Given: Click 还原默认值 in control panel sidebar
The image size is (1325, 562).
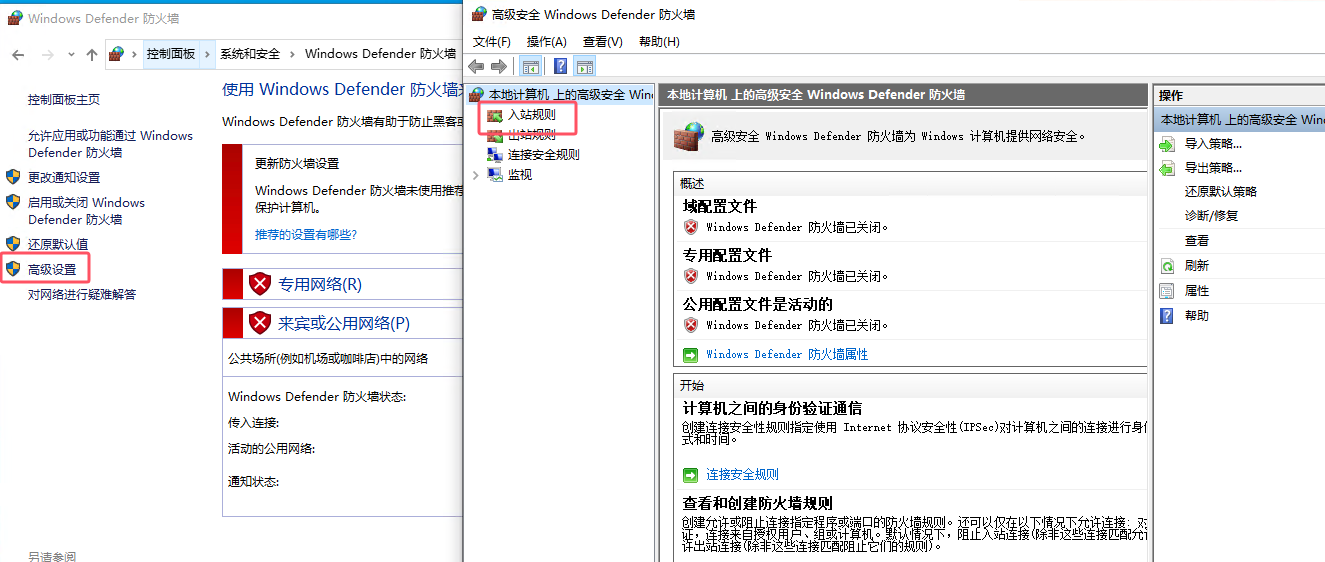Looking at the screenshot, I should 58,244.
